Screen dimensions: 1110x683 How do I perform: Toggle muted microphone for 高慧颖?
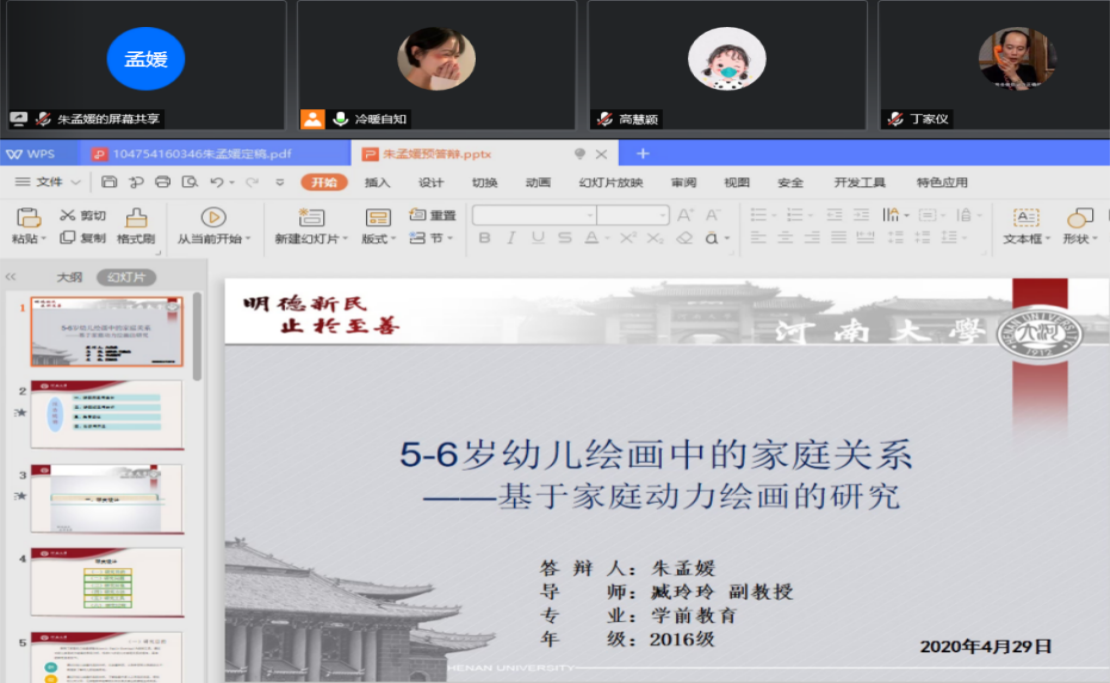(x=605, y=119)
